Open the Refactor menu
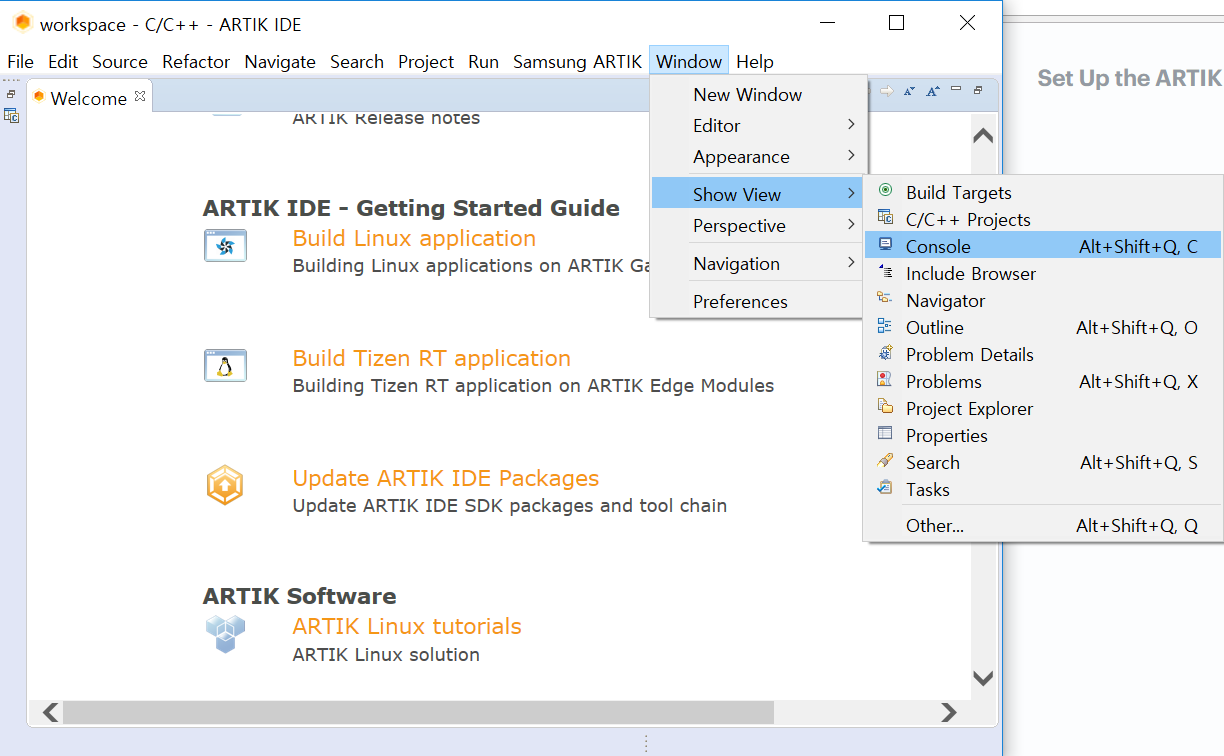The width and height of the screenshot is (1224, 756). (196, 61)
